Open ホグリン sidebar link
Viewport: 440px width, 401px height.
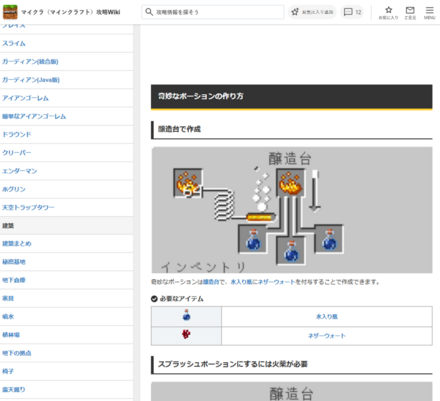click(14, 189)
